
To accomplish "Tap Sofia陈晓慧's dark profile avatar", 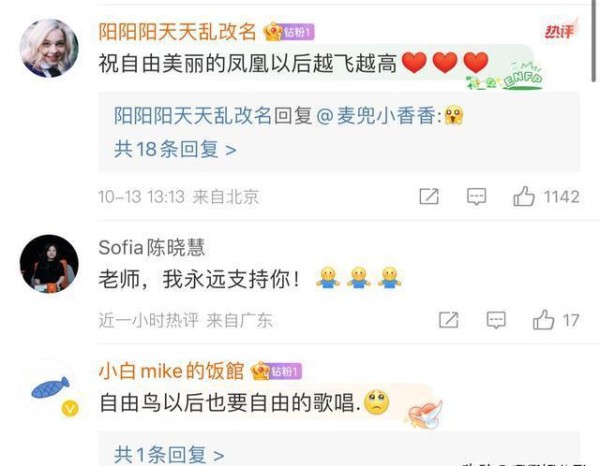I will [x=49, y=264].
